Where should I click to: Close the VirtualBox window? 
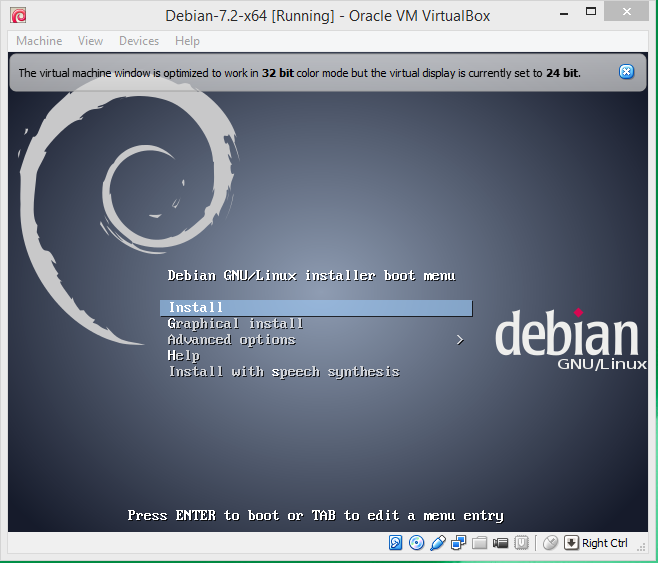(627, 12)
